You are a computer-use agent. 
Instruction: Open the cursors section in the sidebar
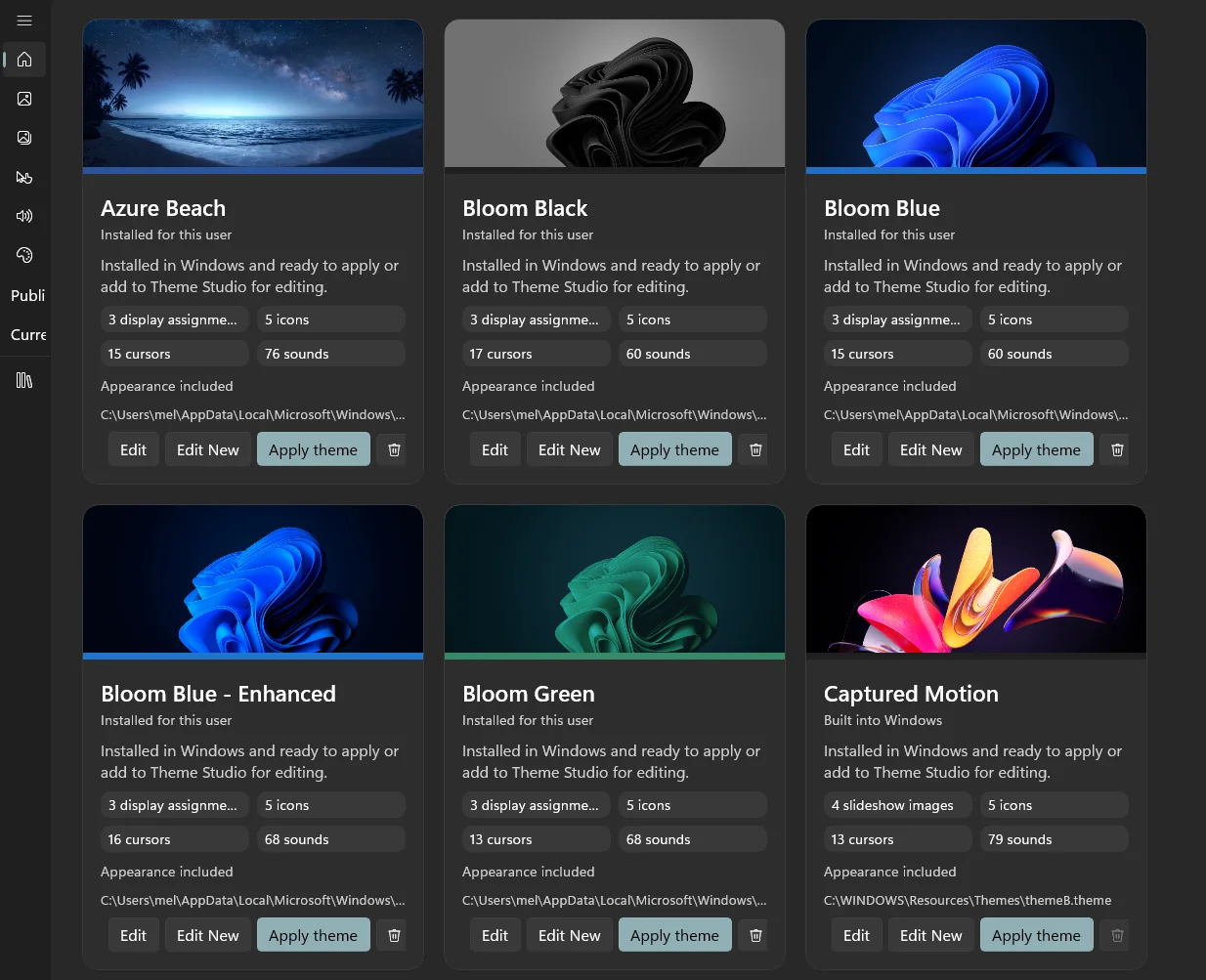24,177
